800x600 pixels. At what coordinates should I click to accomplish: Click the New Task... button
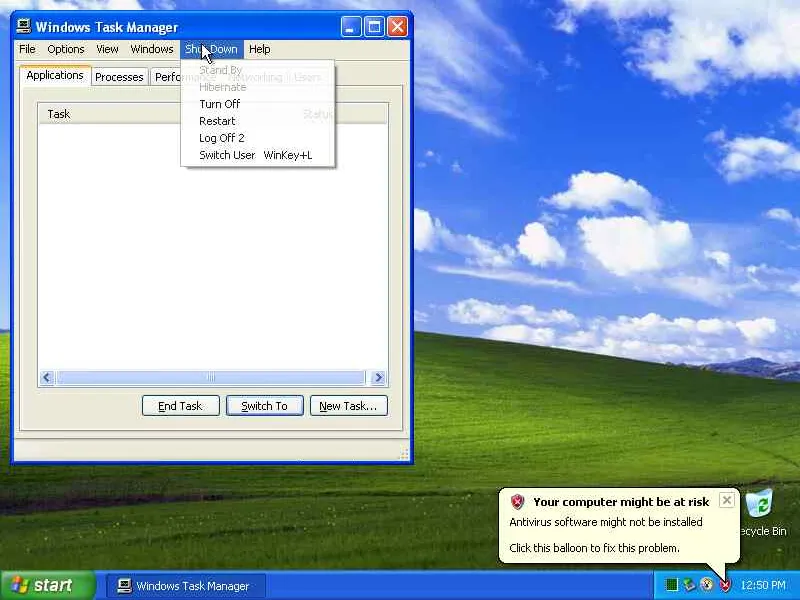pos(348,406)
